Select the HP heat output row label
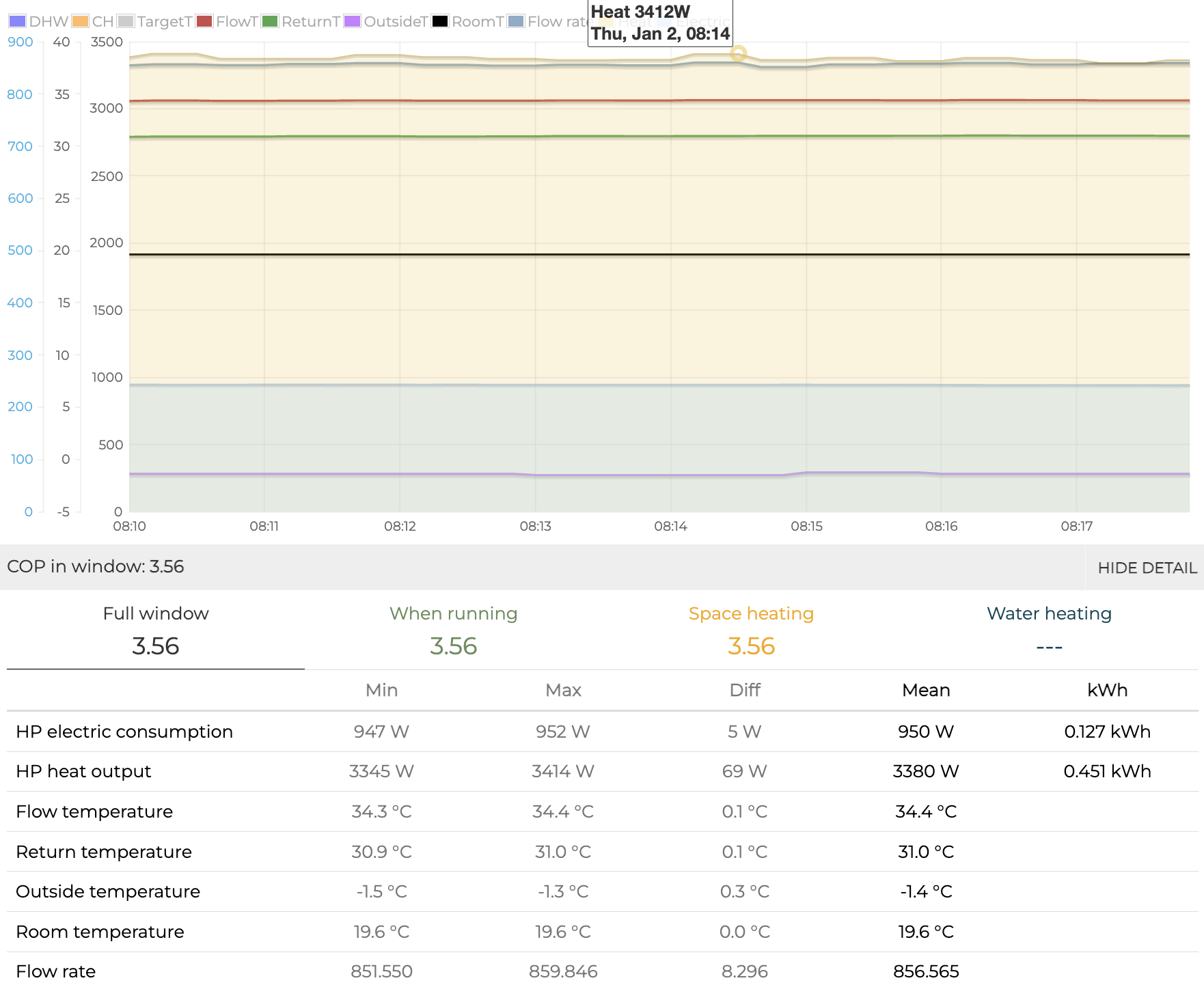This screenshot has height=1000, width=1204. click(83, 771)
